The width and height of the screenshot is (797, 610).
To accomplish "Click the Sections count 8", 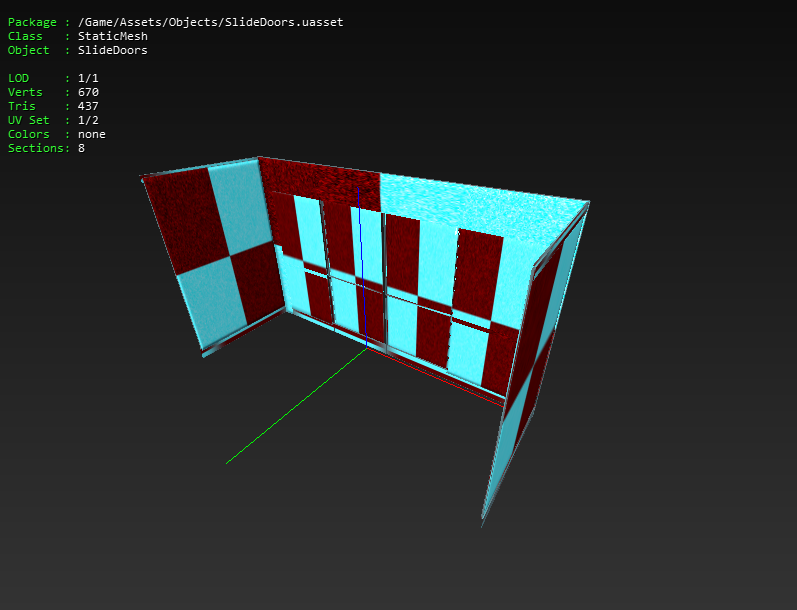I will click(x=81, y=148).
